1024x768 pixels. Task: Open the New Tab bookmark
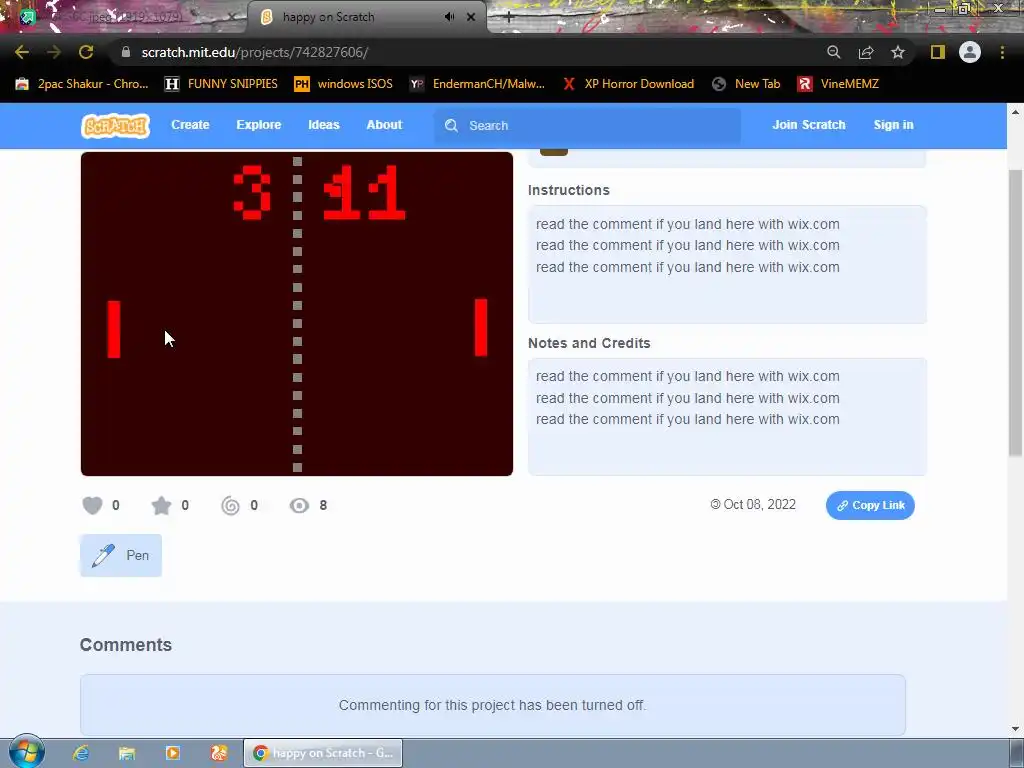[x=746, y=84]
